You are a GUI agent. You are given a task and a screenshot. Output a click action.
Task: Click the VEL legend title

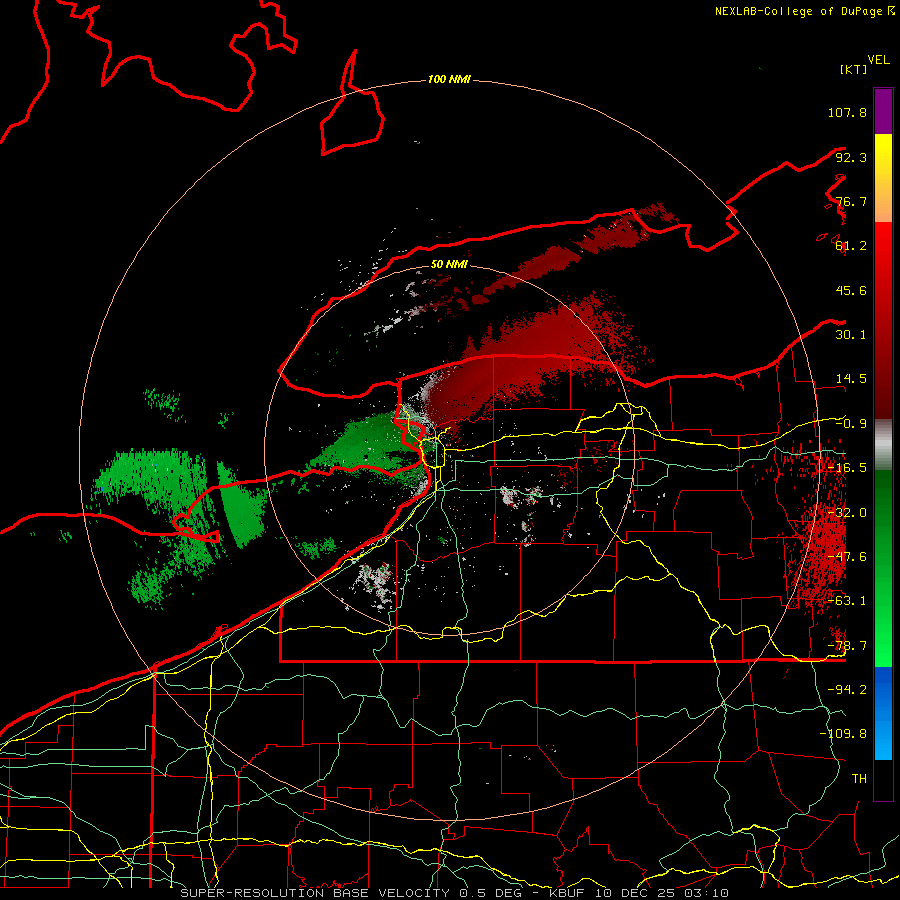tap(878, 60)
